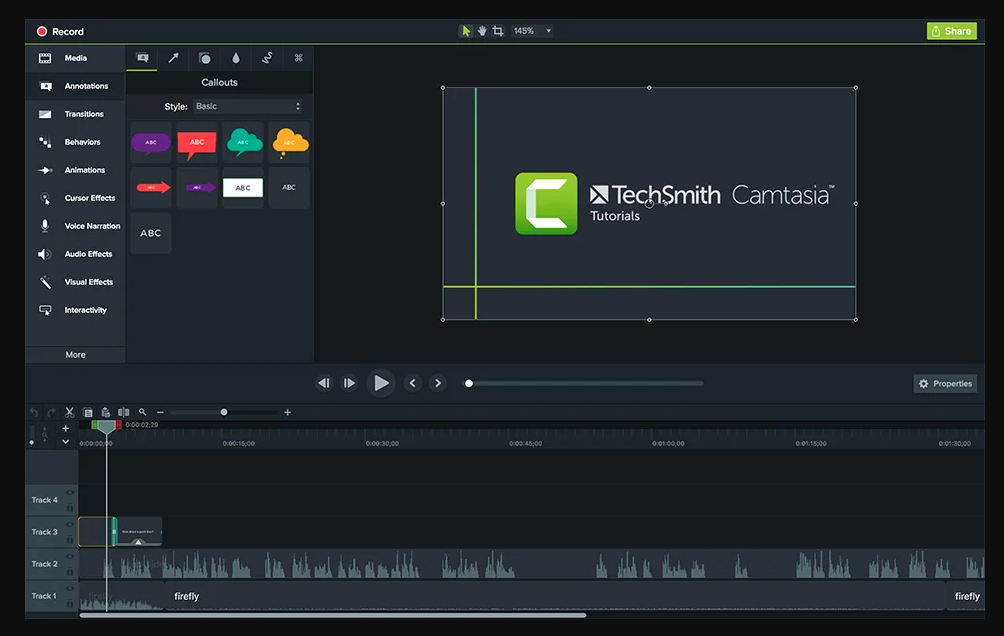This screenshot has width=1004, height=636.
Task: Select the Pan hand tool
Action: pos(482,31)
